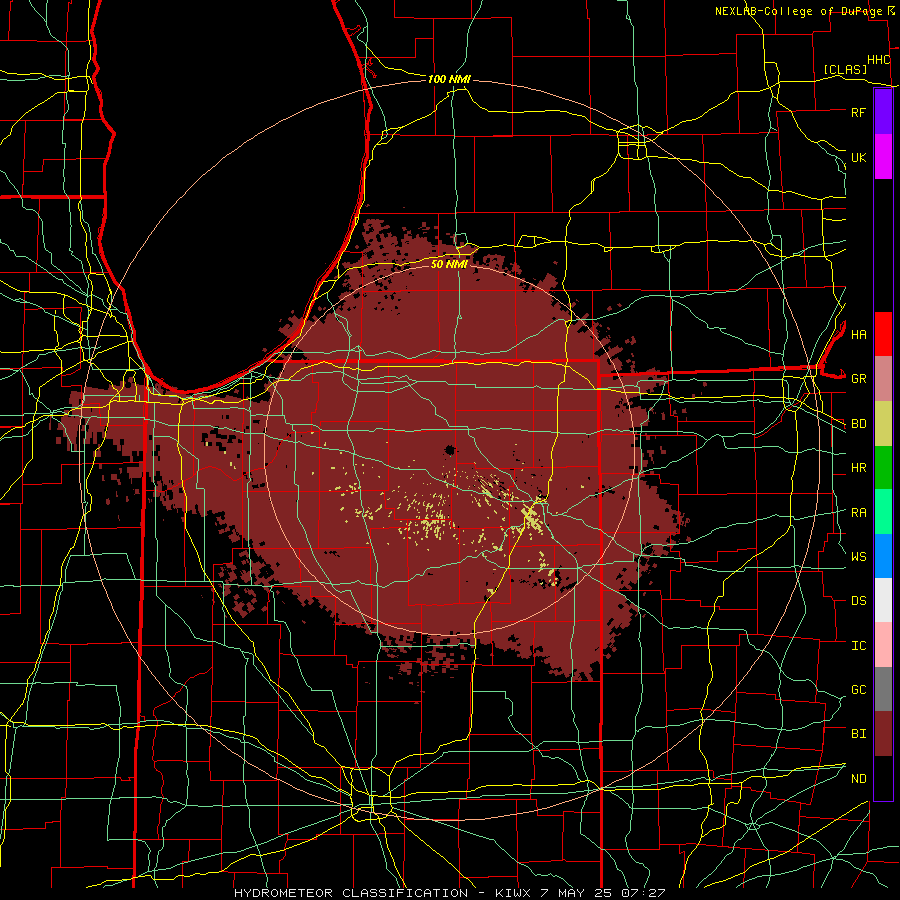Click the IC legend label
The width and height of the screenshot is (900, 900).
pos(858,646)
